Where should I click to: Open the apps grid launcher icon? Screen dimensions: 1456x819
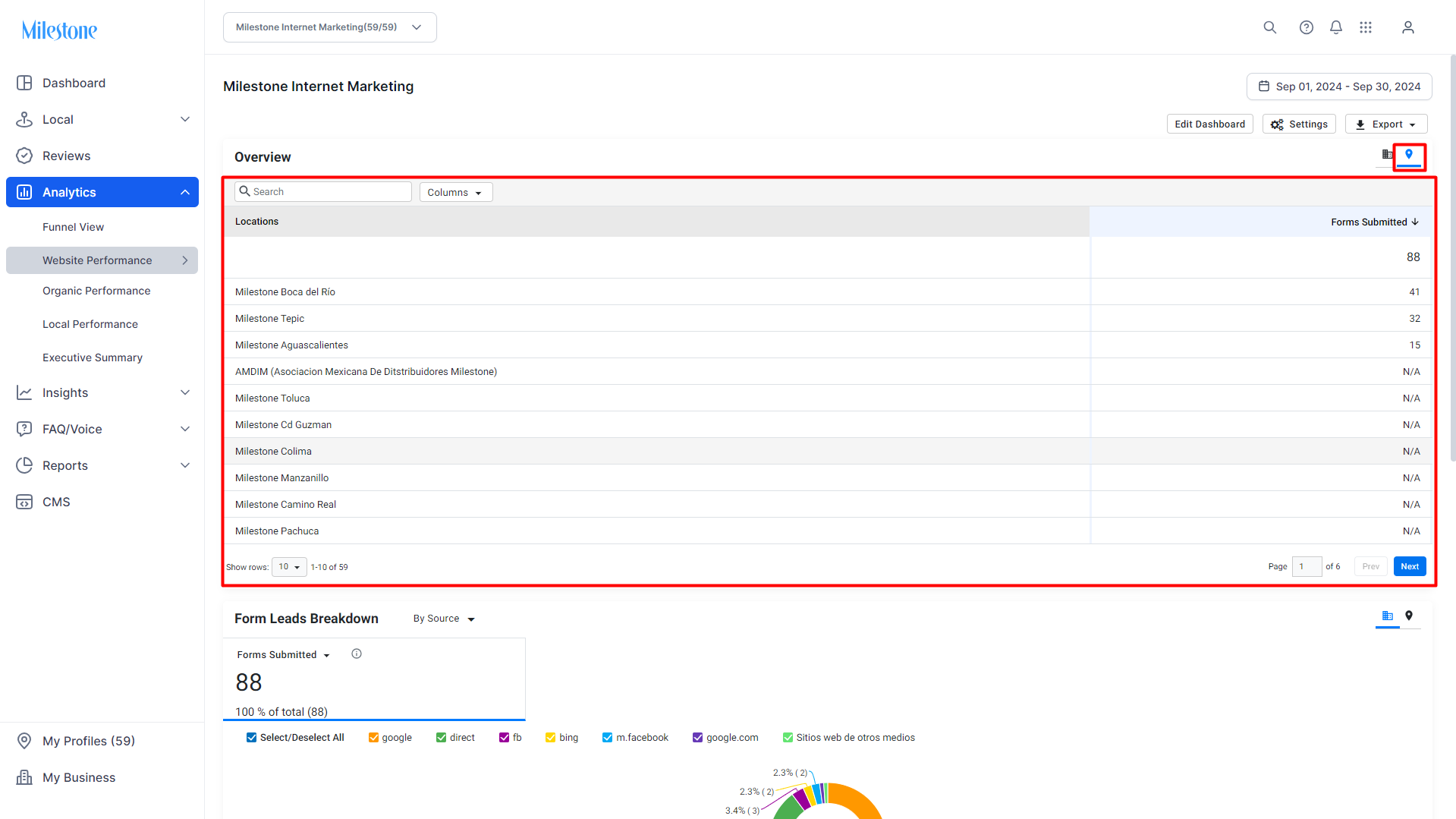pos(1366,27)
